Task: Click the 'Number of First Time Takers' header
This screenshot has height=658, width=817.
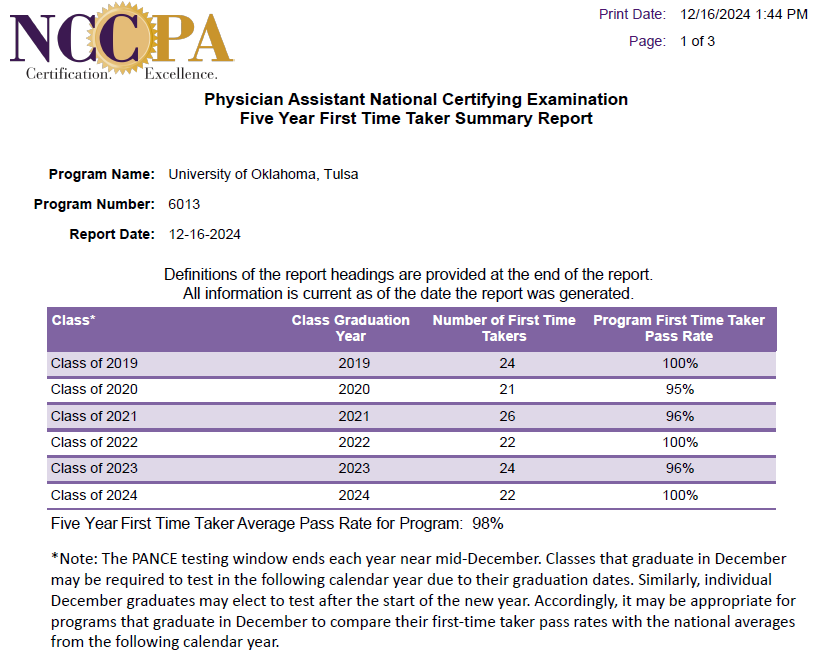Action: point(504,328)
